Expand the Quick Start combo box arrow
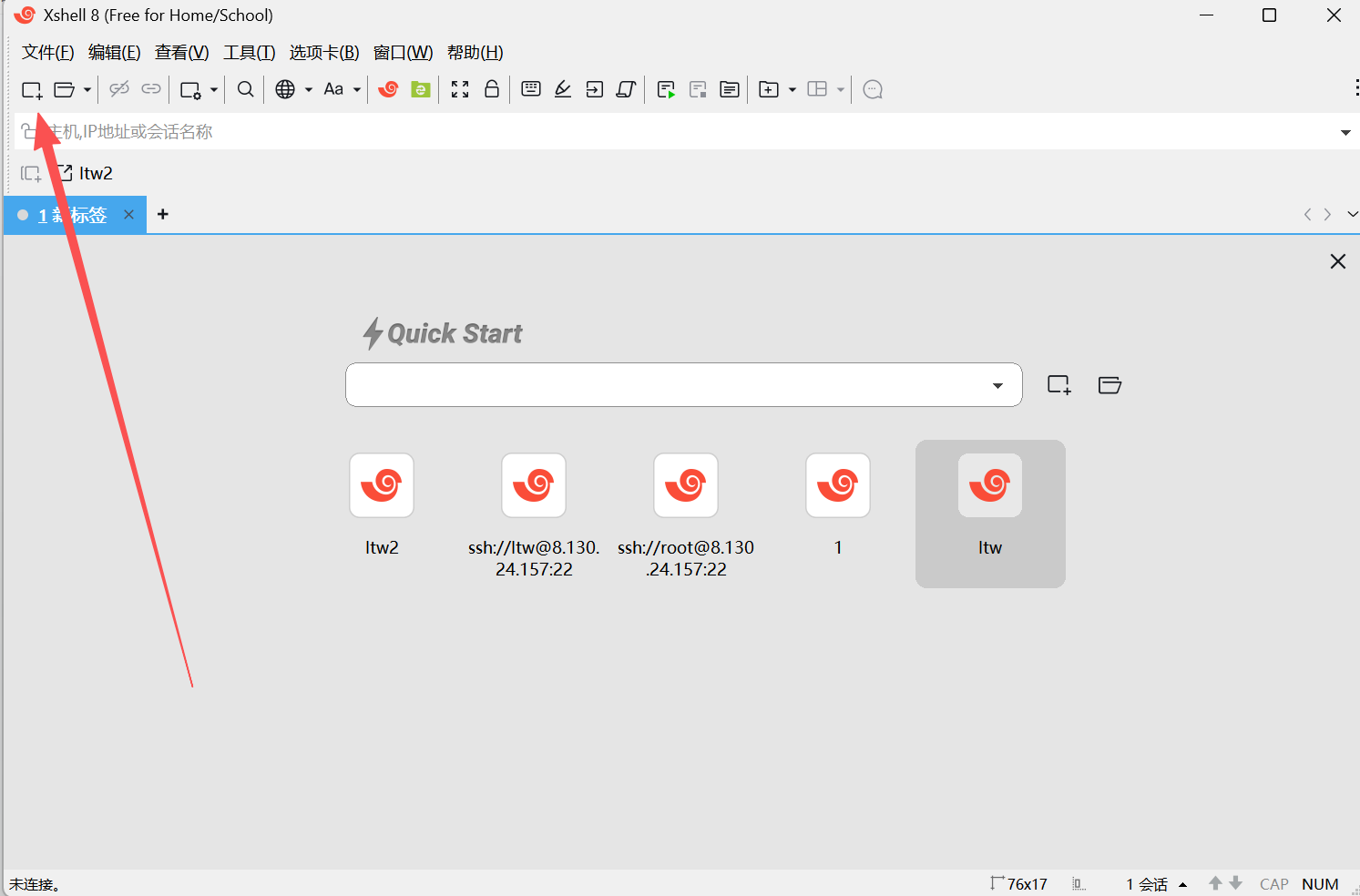Screen dimensions: 1360x896 coord(997,386)
